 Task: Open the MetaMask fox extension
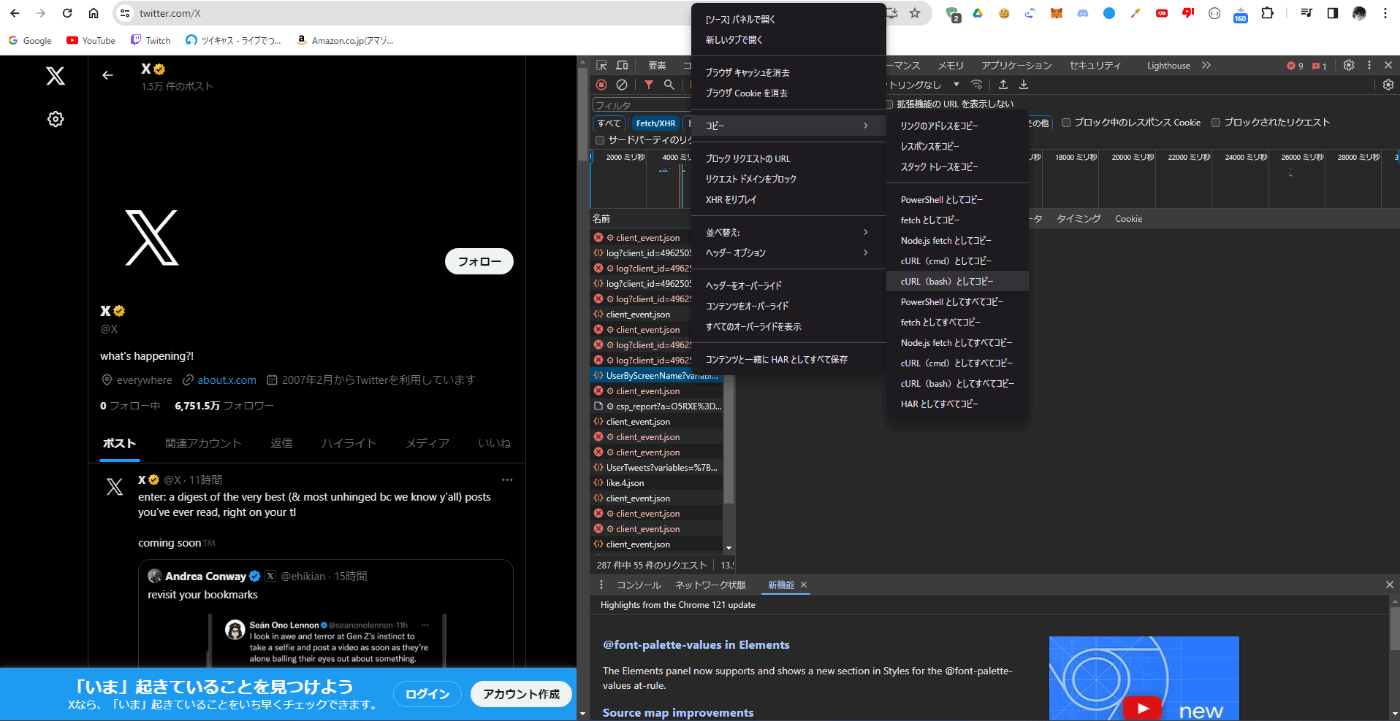(x=1057, y=13)
